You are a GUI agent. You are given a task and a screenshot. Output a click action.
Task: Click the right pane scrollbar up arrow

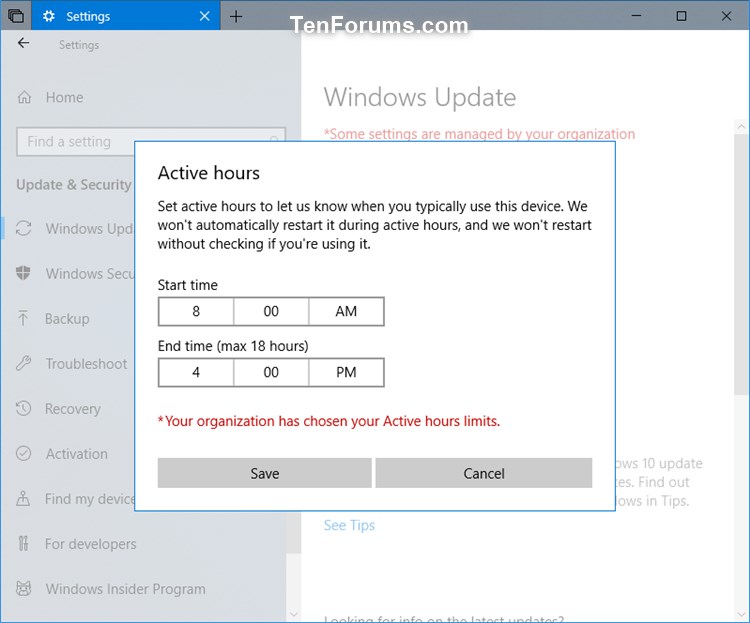(x=741, y=127)
